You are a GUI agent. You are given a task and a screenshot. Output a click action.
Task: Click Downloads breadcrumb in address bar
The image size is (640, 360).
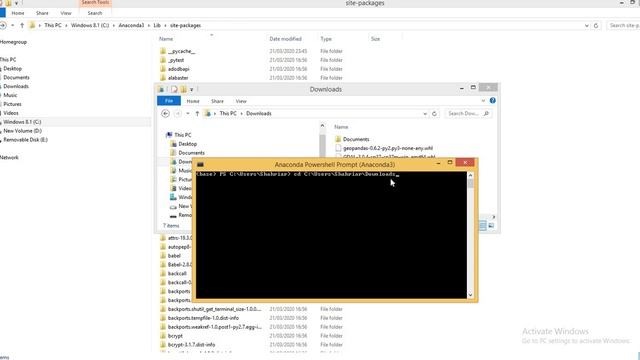tap(259, 113)
